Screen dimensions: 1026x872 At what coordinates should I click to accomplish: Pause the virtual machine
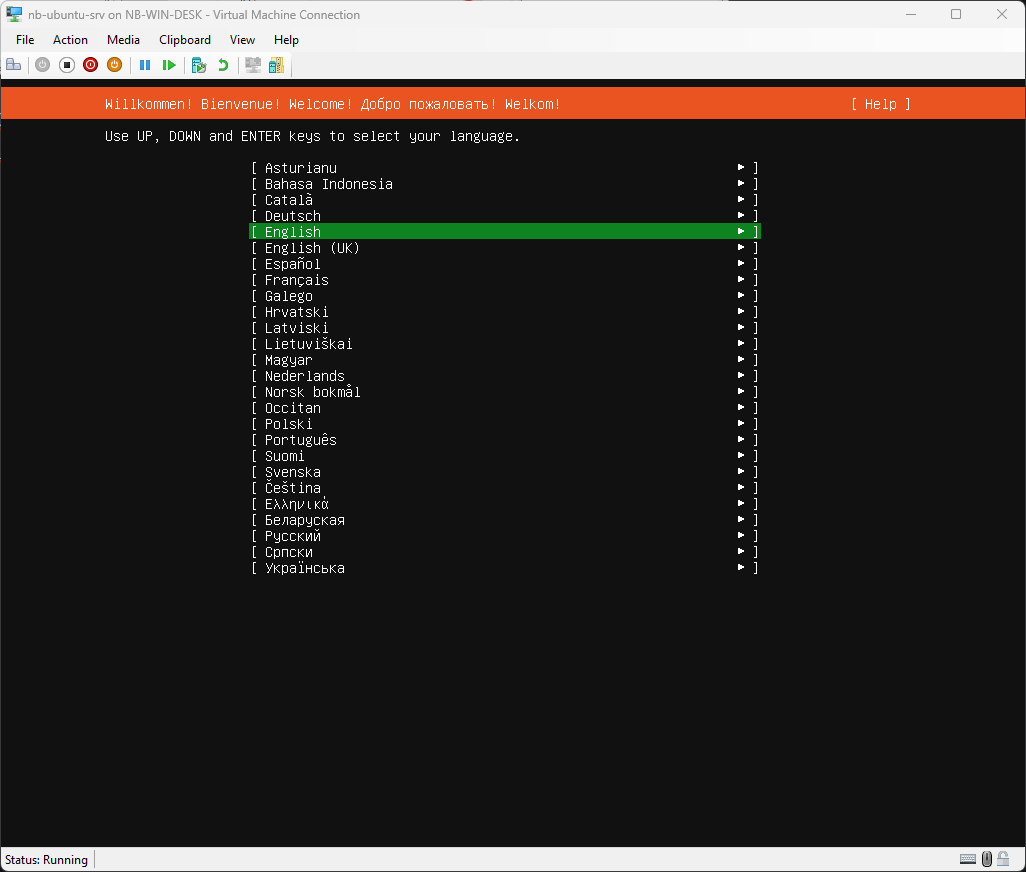[x=145, y=65]
